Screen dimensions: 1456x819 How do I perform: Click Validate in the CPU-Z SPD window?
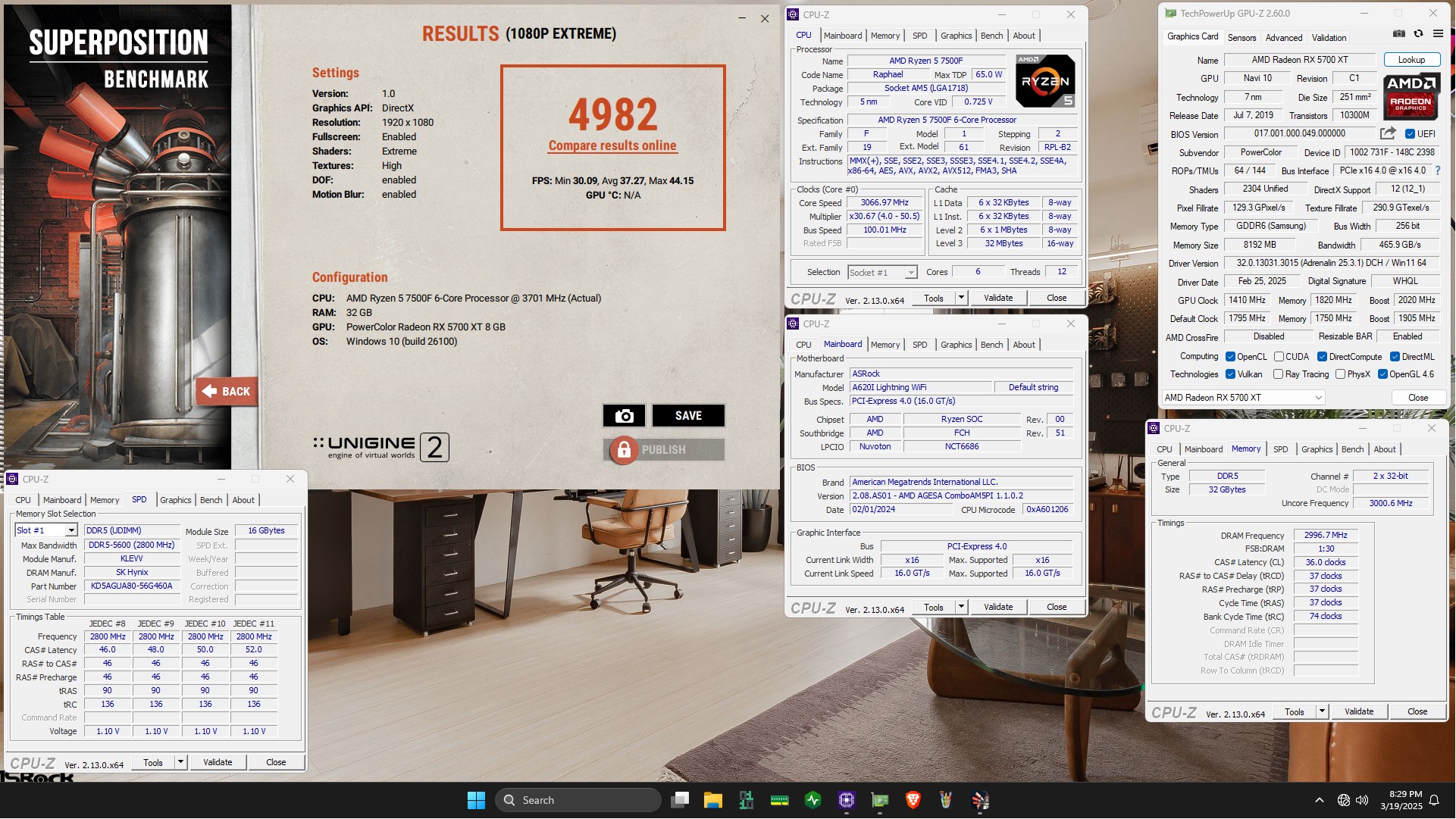218,762
